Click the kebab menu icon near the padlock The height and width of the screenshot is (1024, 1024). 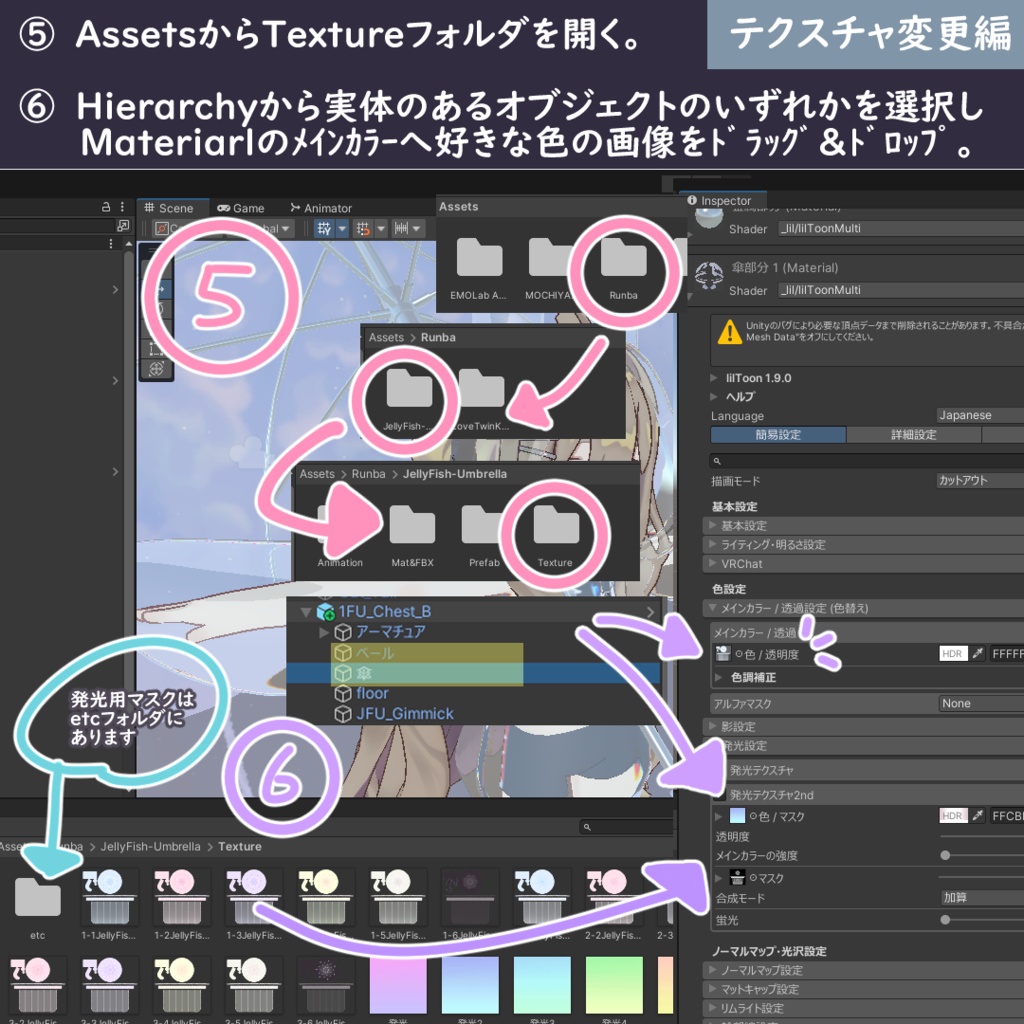point(122,207)
